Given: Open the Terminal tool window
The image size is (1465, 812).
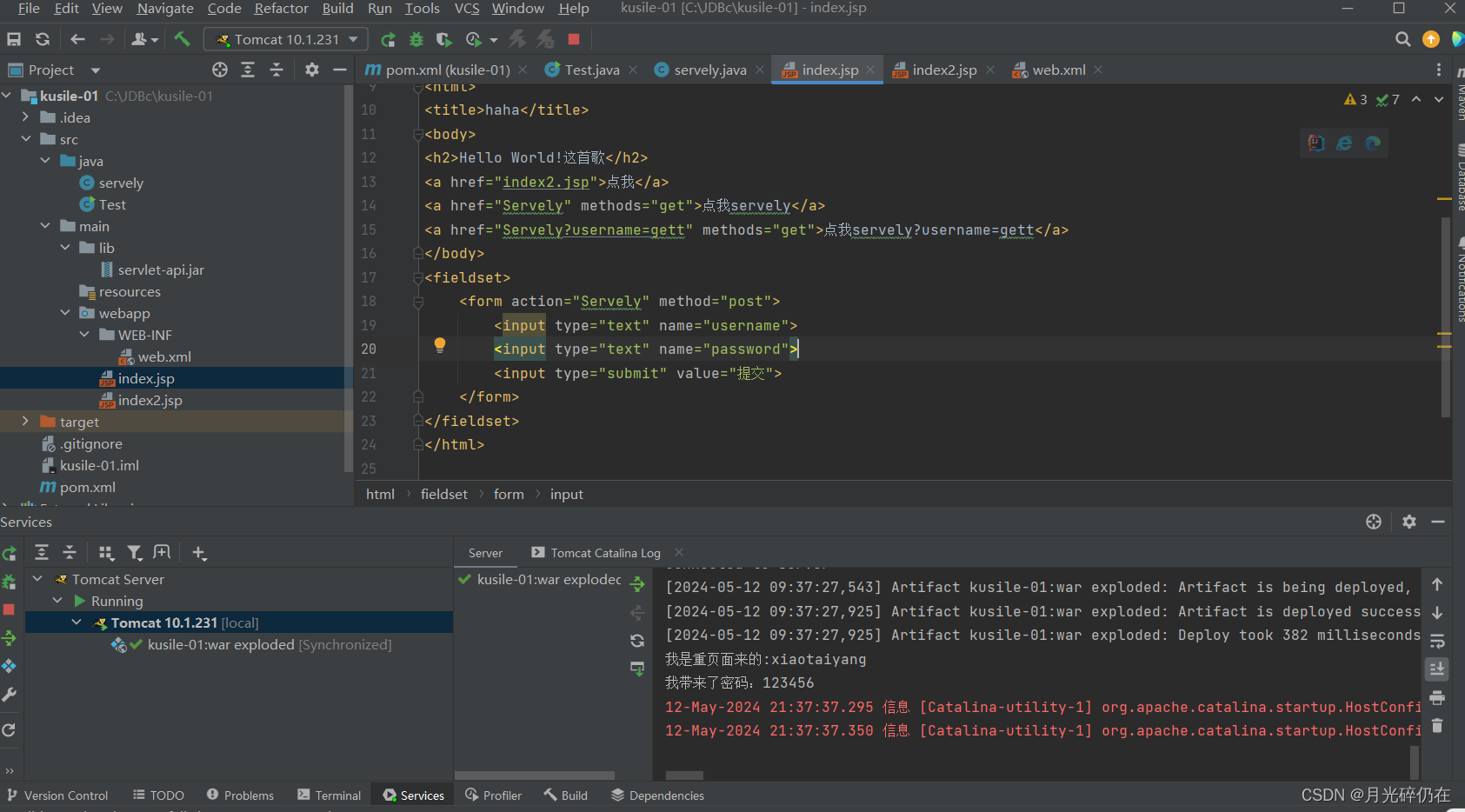Looking at the screenshot, I should point(329,795).
